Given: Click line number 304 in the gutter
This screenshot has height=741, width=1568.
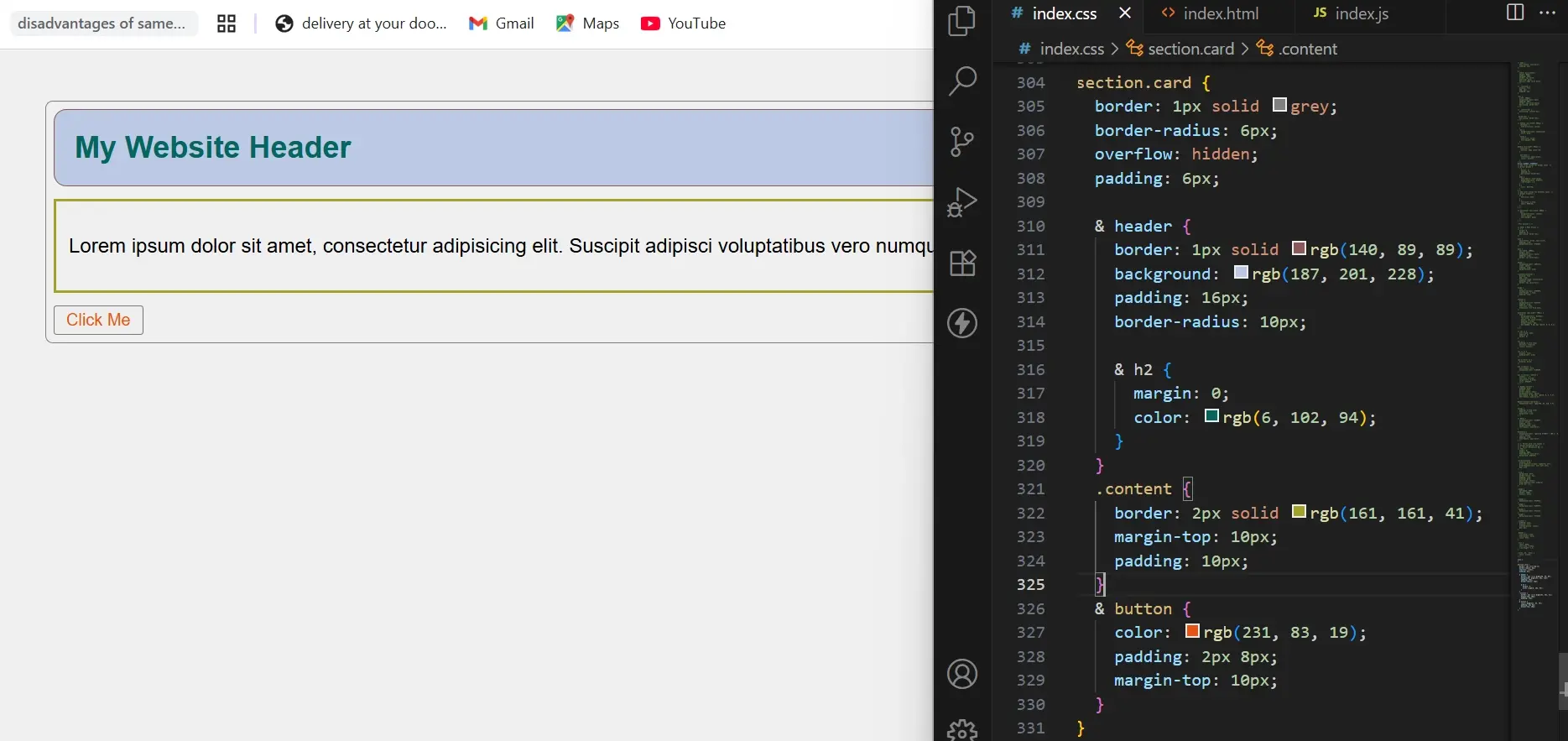Looking at the screenshot, I should (x=1031, y=82).
